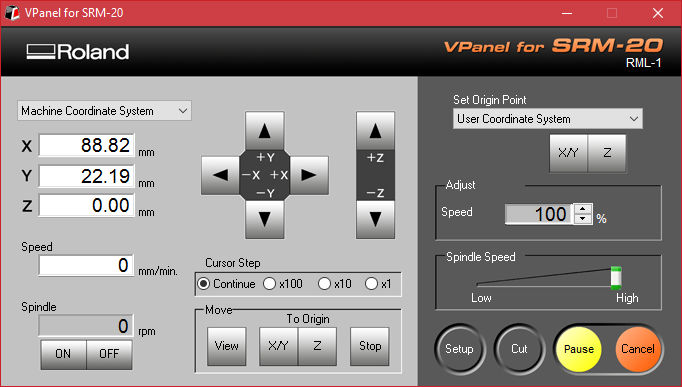Viewport: 682px width, 387px height.
Task: Move to Z origin
Action: point(317,346)
